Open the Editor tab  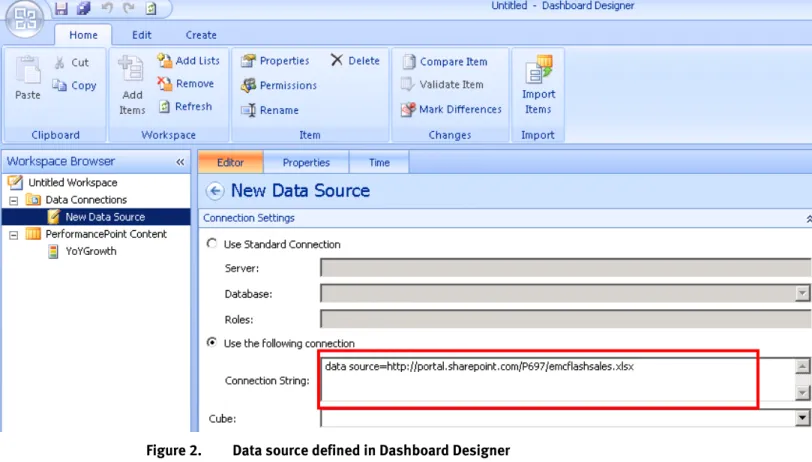[230, 162]
